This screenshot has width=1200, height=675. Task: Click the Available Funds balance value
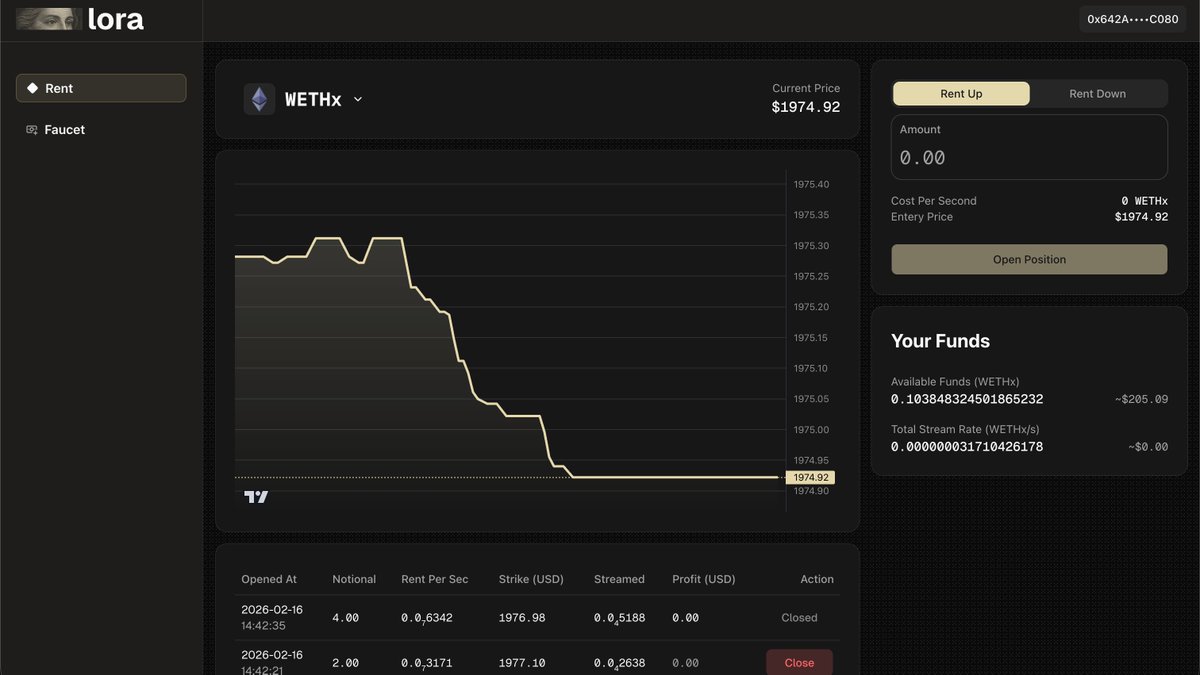tap(969, 399)
